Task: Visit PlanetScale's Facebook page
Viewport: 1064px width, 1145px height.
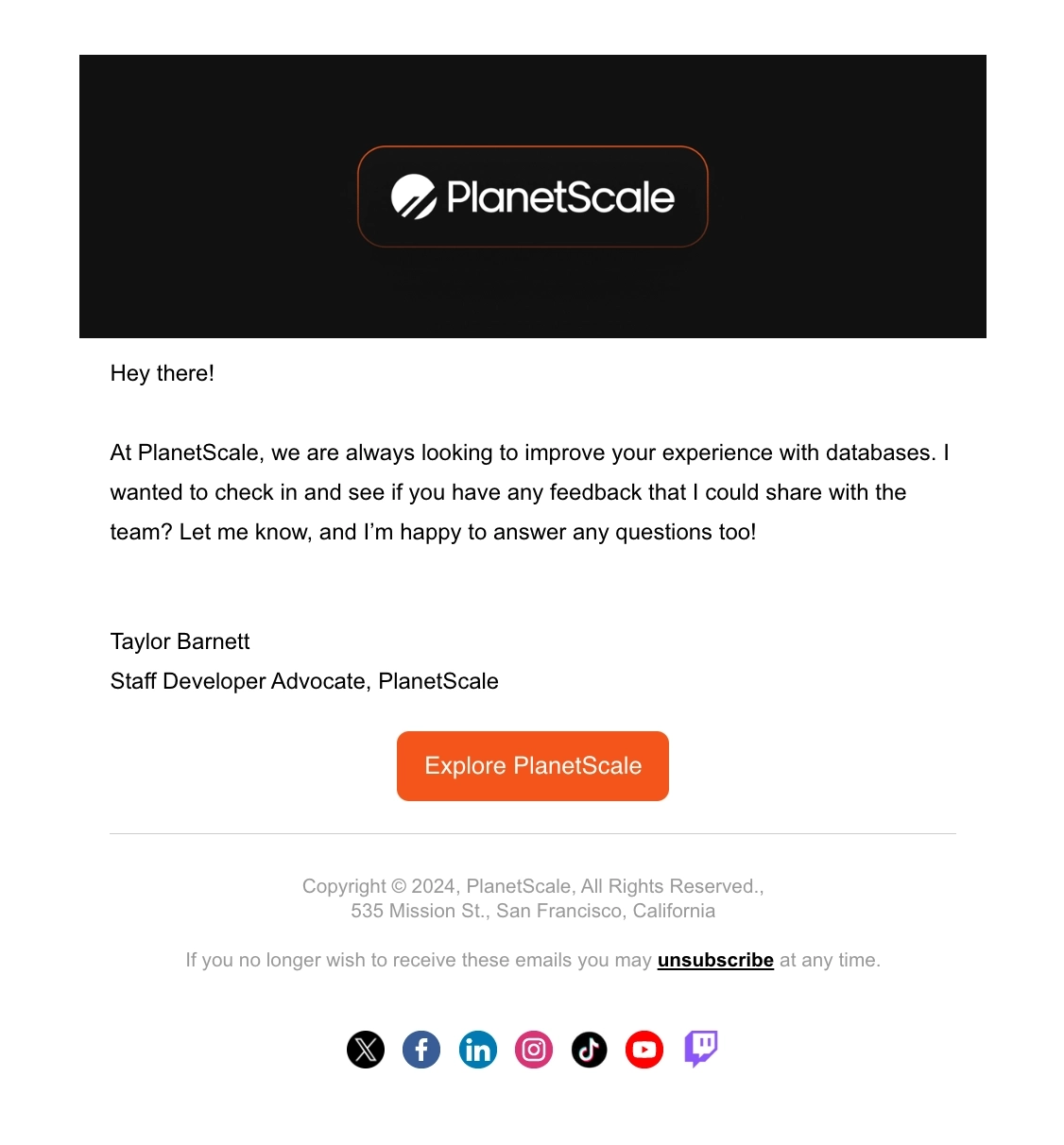Action: pyautogui.click(x=421, y=1050)
